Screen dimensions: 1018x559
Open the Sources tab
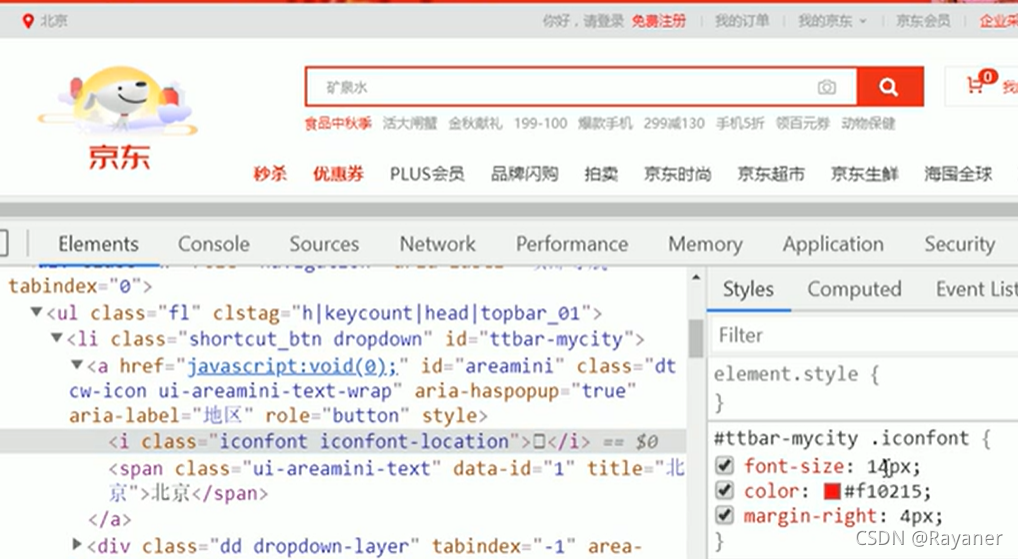click(x=324, y=244)
